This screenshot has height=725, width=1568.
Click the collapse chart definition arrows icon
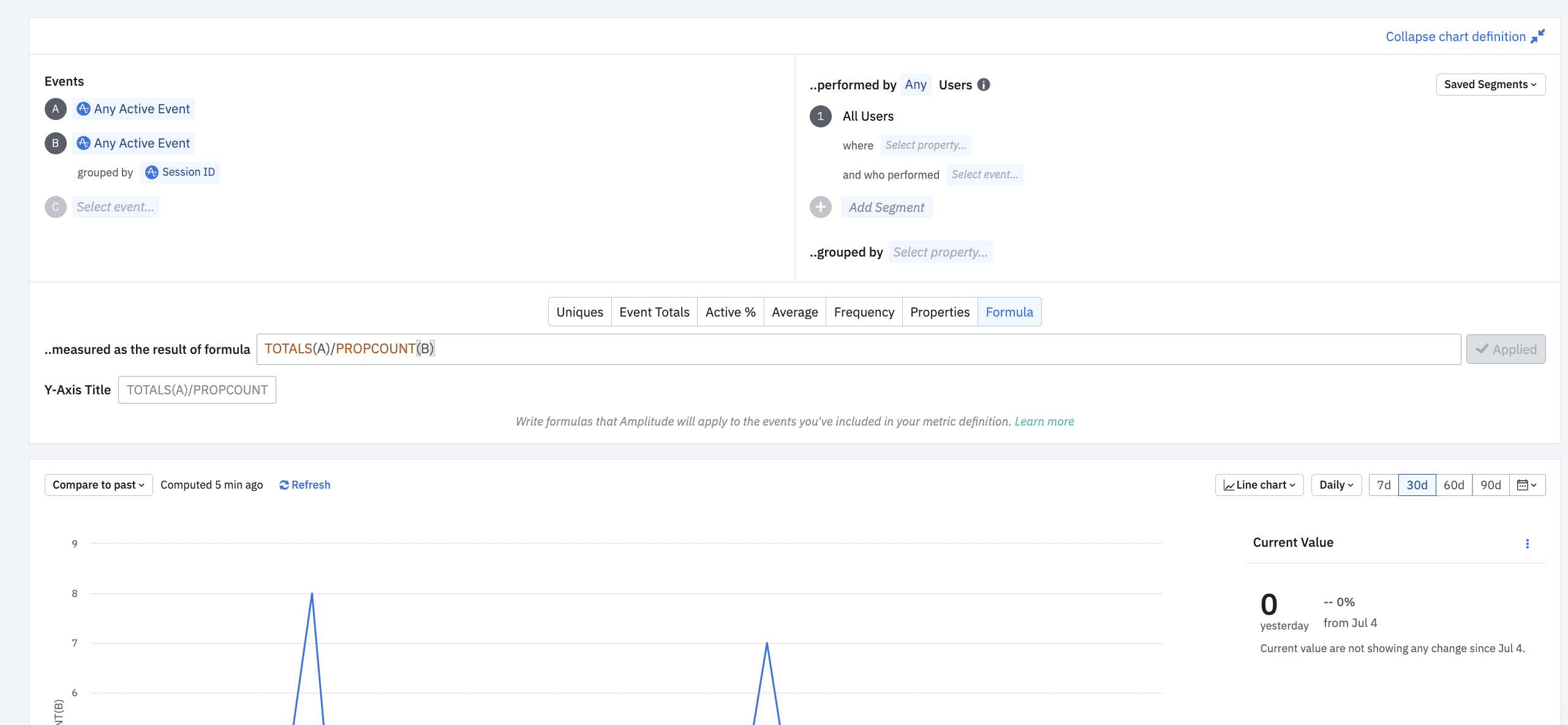[x=1537, y=37]
